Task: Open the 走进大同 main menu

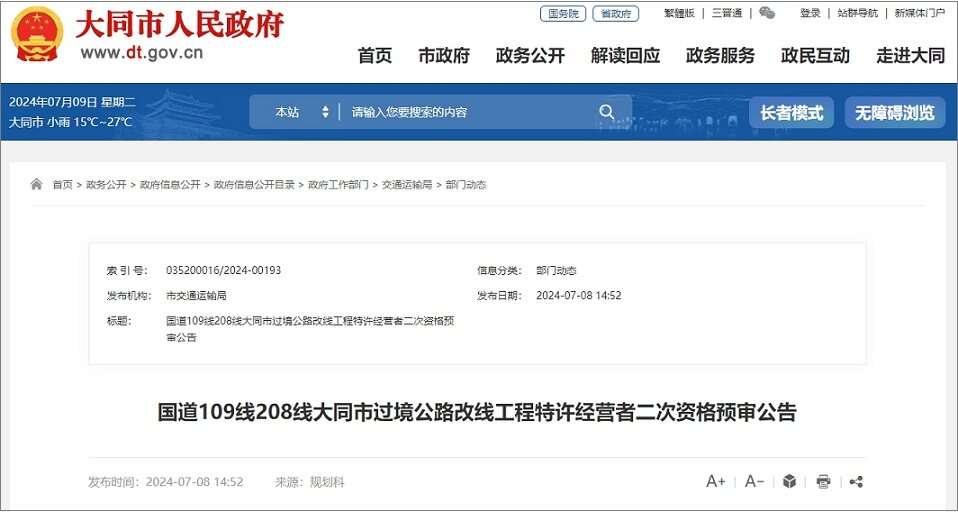Action: click(910, 56)
